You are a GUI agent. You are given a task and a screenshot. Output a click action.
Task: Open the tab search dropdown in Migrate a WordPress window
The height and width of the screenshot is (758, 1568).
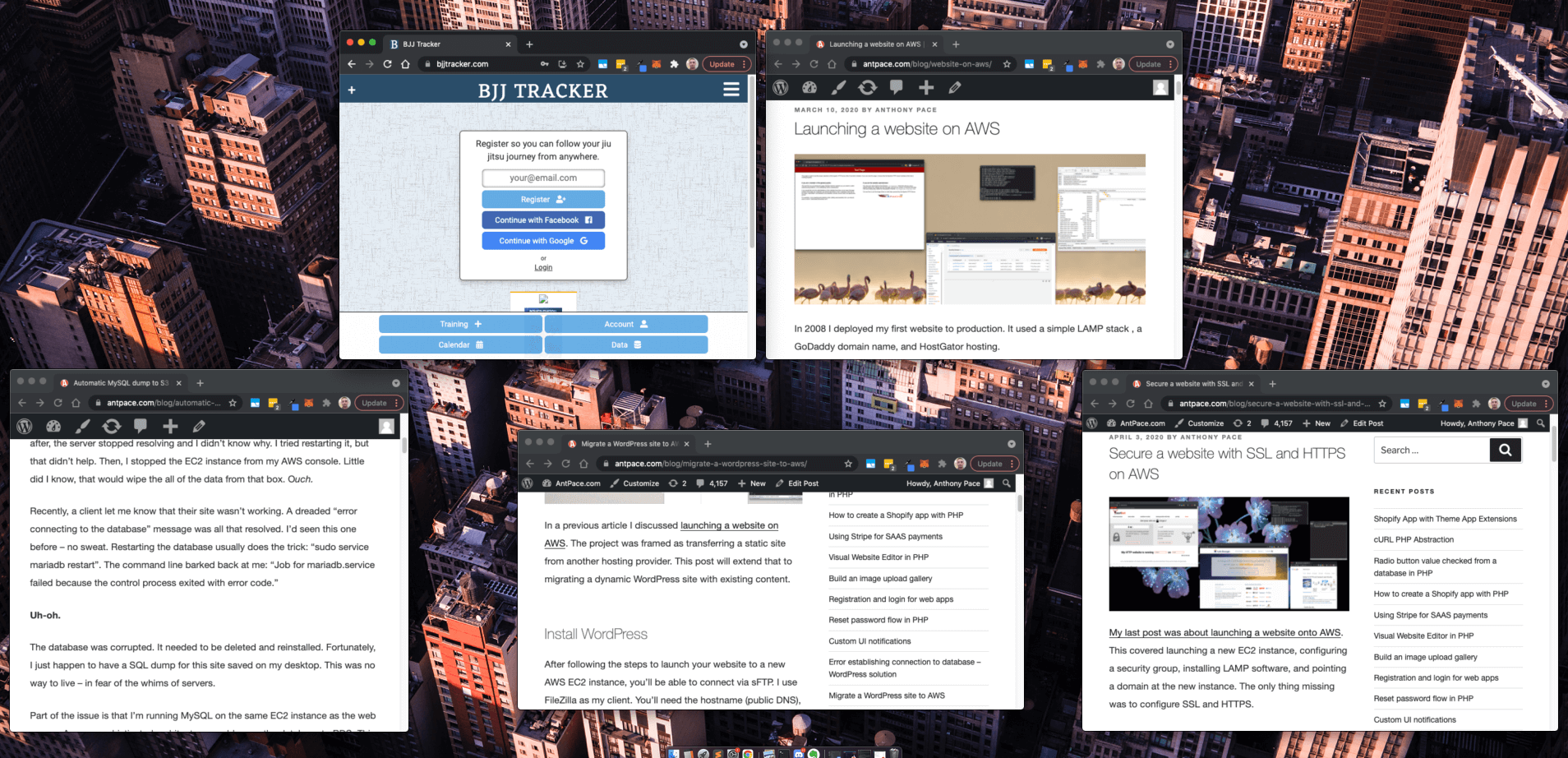[x=1012, y=444]
